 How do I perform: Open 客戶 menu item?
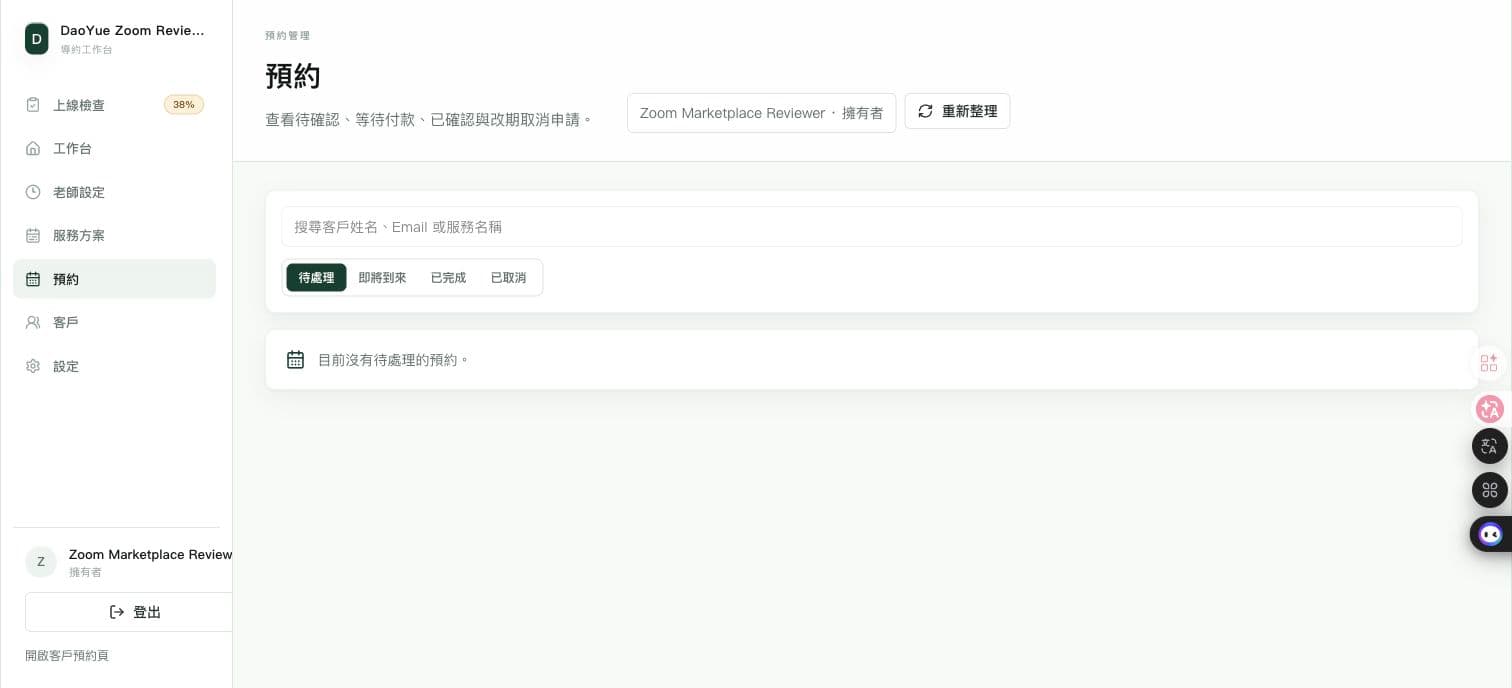click(114, 322)
